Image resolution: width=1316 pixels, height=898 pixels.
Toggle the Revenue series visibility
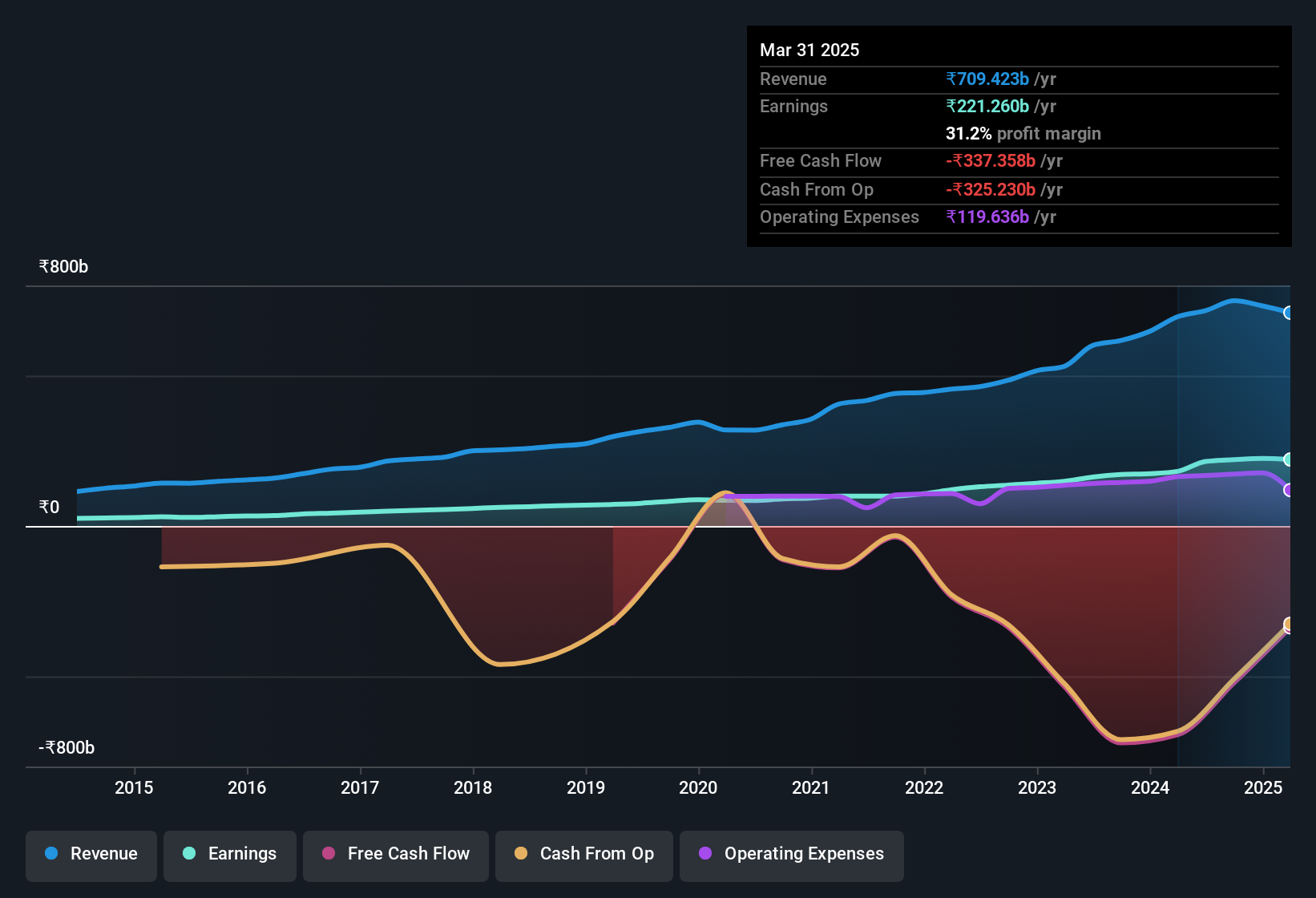tap(91, 854)
